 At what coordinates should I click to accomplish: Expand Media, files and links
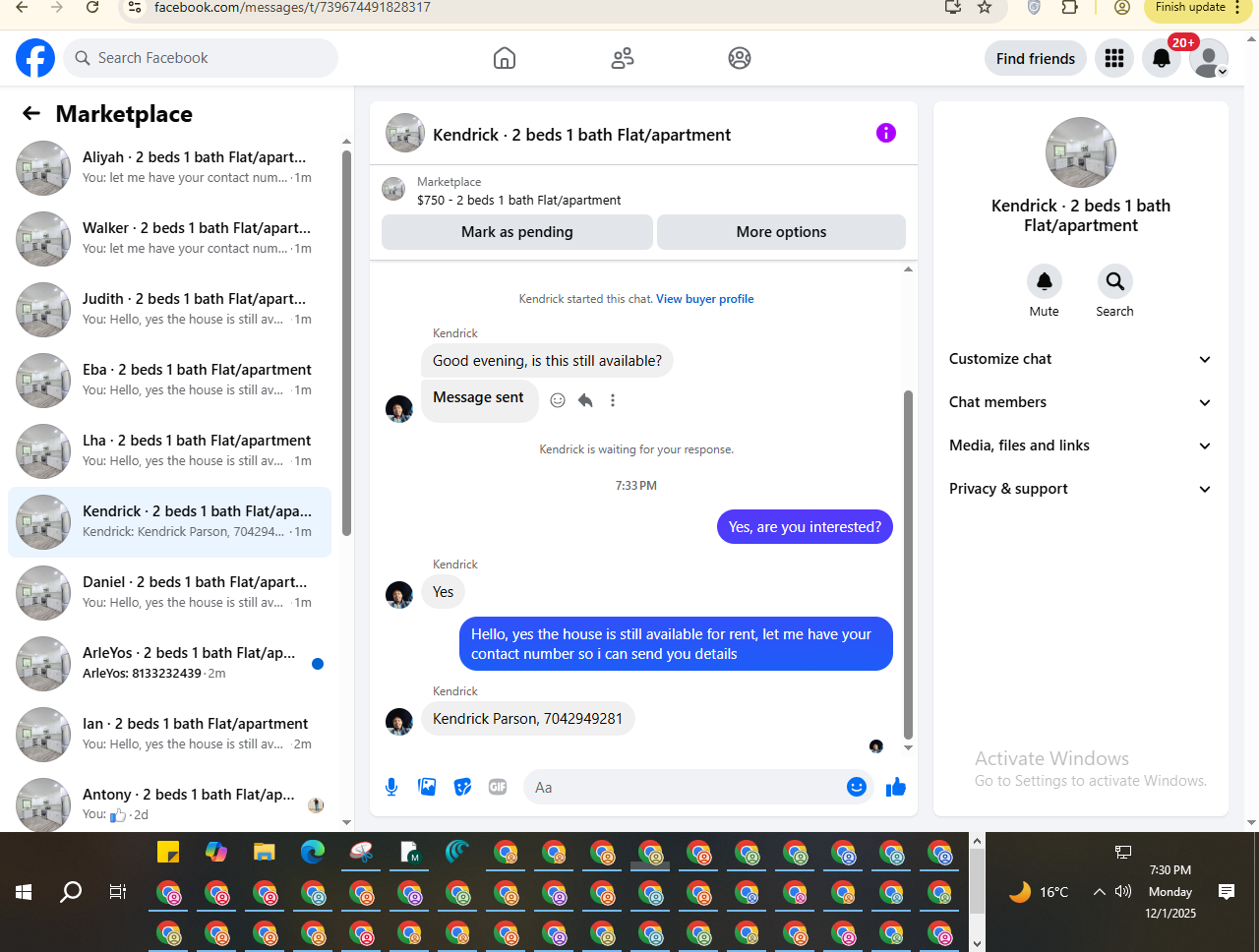pyautogui.click(x=1080, y=446)
